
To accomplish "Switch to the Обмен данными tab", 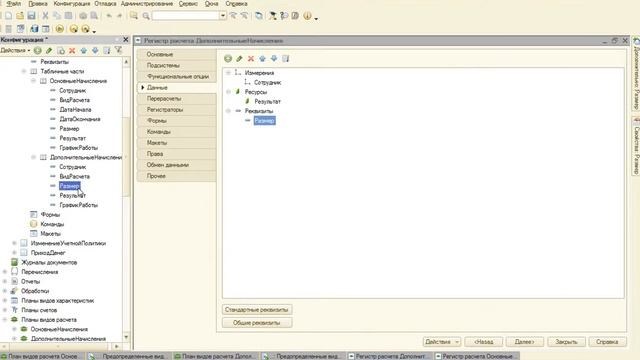I will [x=177, y=165].
